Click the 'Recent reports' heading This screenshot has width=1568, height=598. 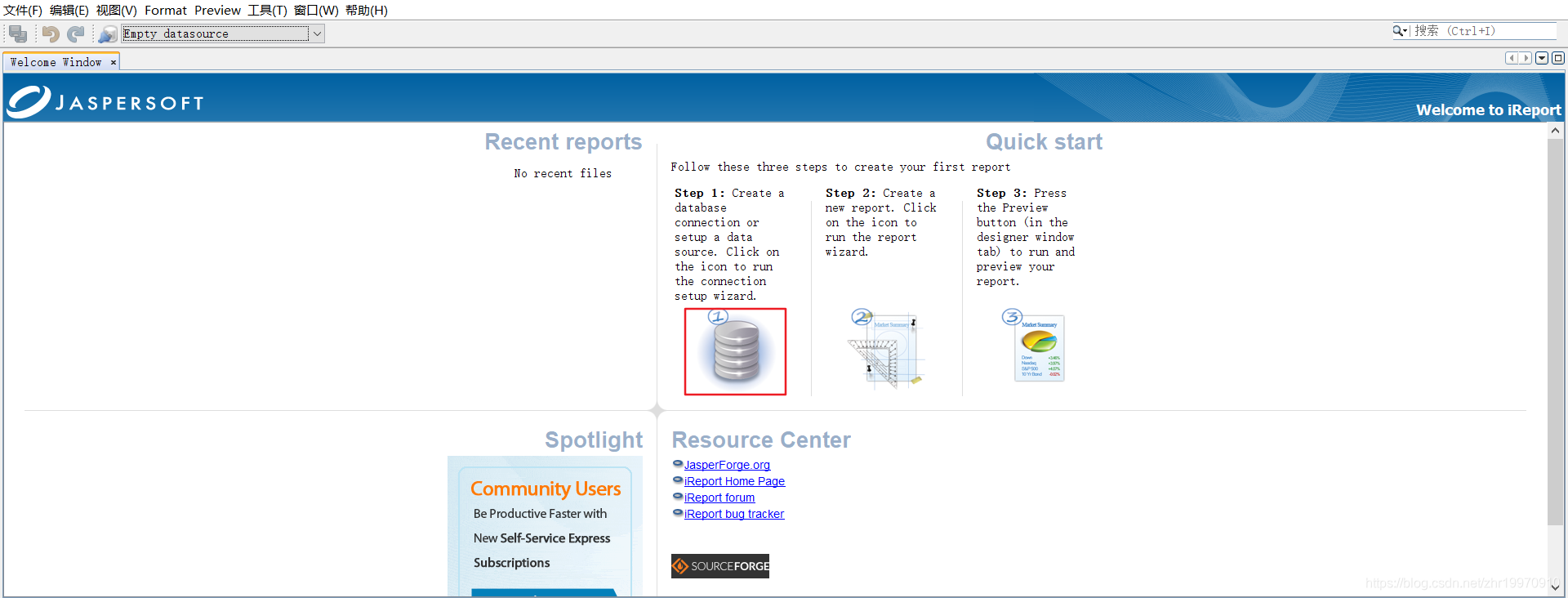[563, 142]
